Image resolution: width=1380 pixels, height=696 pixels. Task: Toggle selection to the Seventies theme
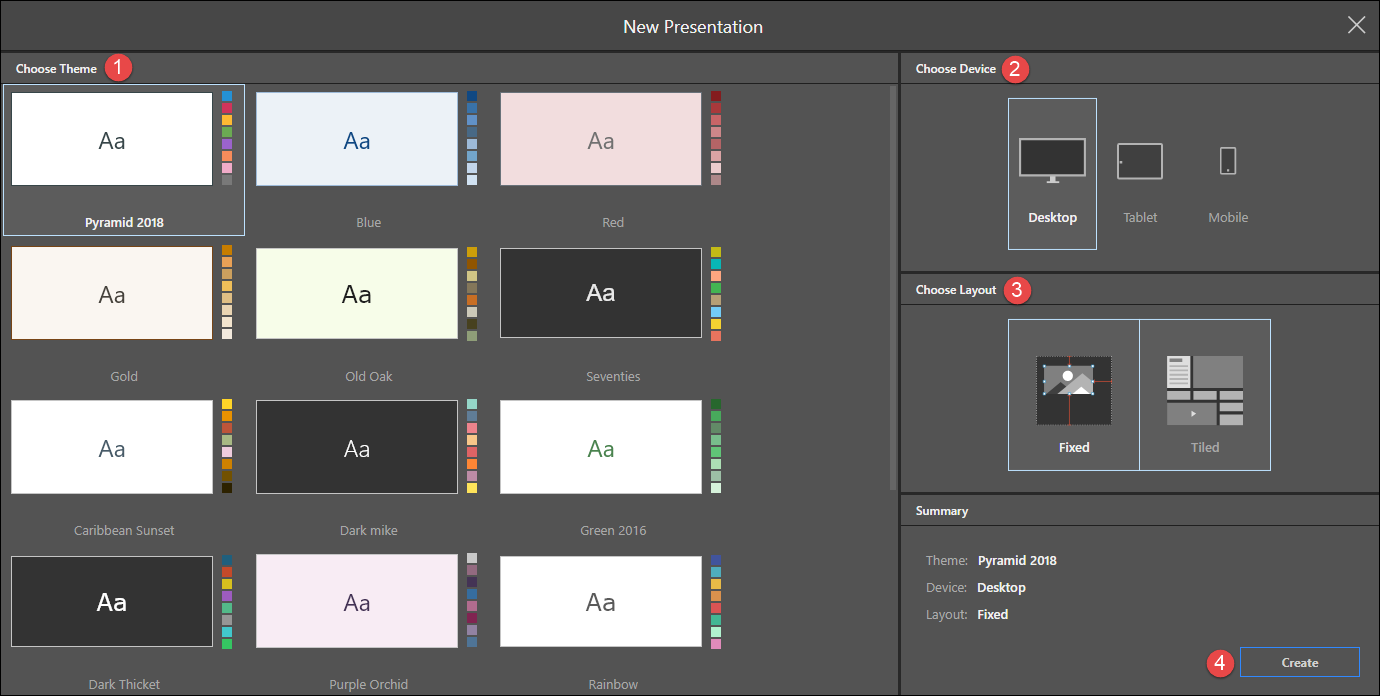click(600, 293)
